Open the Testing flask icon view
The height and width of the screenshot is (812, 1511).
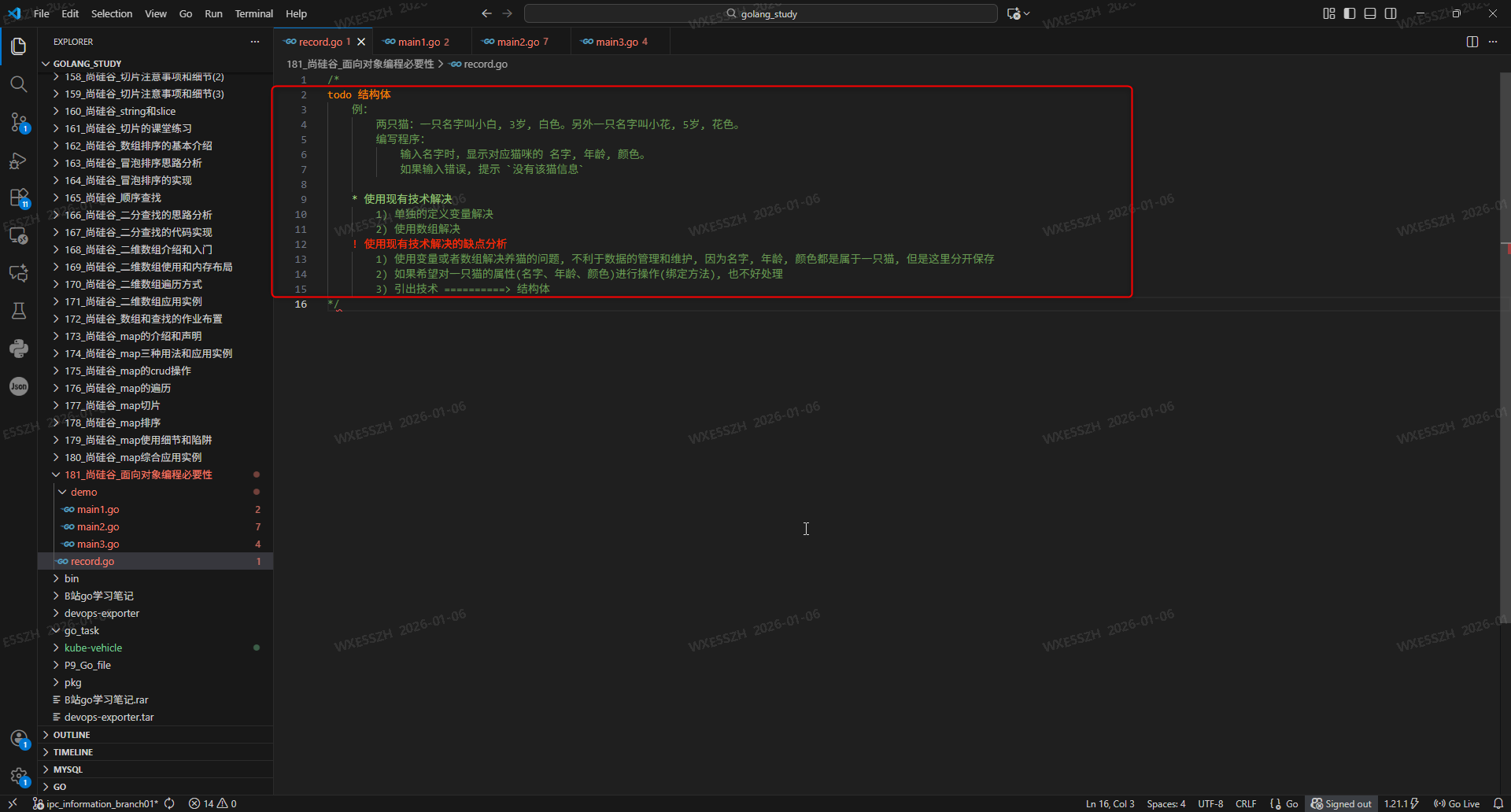(19, 311)
